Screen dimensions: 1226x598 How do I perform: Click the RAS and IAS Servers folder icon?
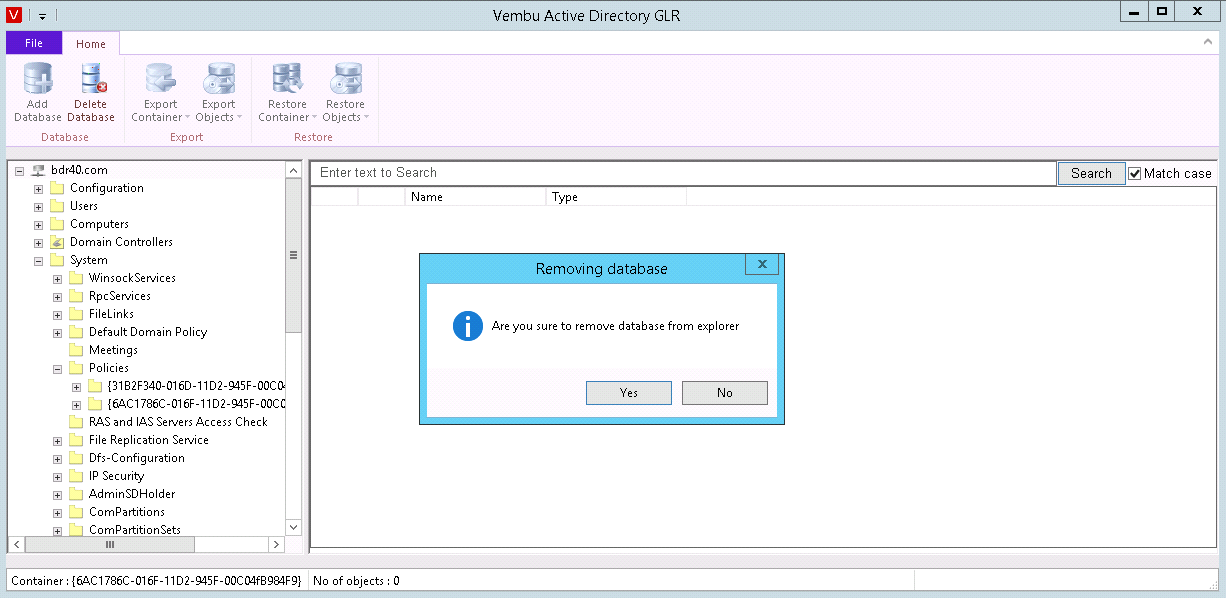pos(76,422)
